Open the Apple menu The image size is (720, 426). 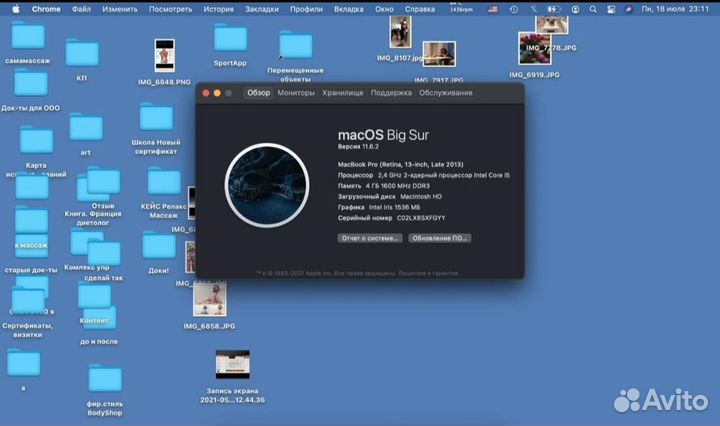(x=16, y=9)
